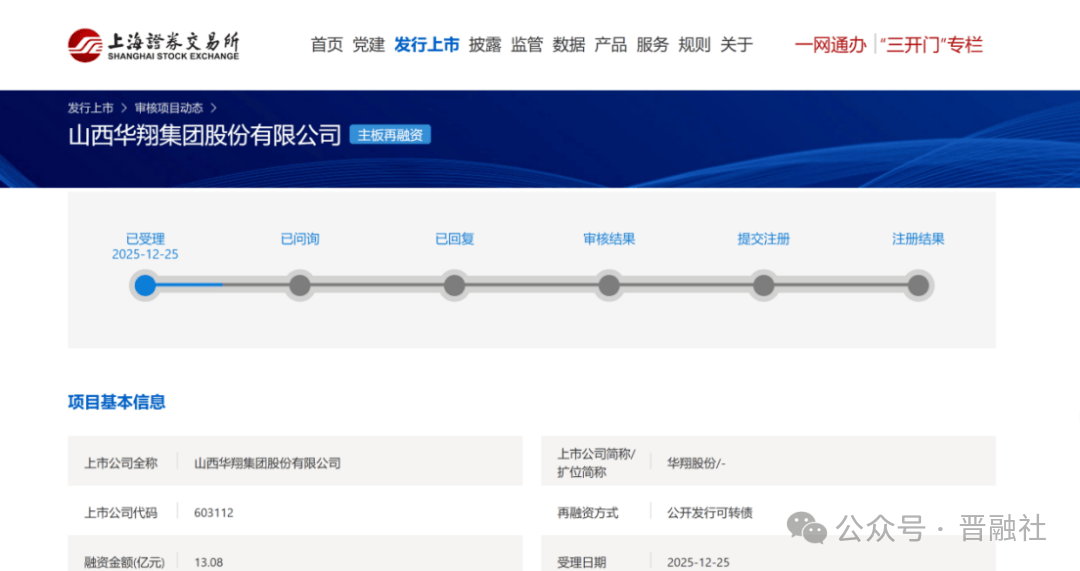Open the 规则 menu item
The height and width of the screenshot is (571, 1080).
[x=694, y=45]
